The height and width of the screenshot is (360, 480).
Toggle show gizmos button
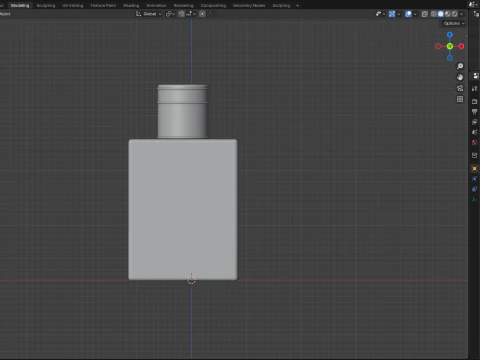click(392, 14)
